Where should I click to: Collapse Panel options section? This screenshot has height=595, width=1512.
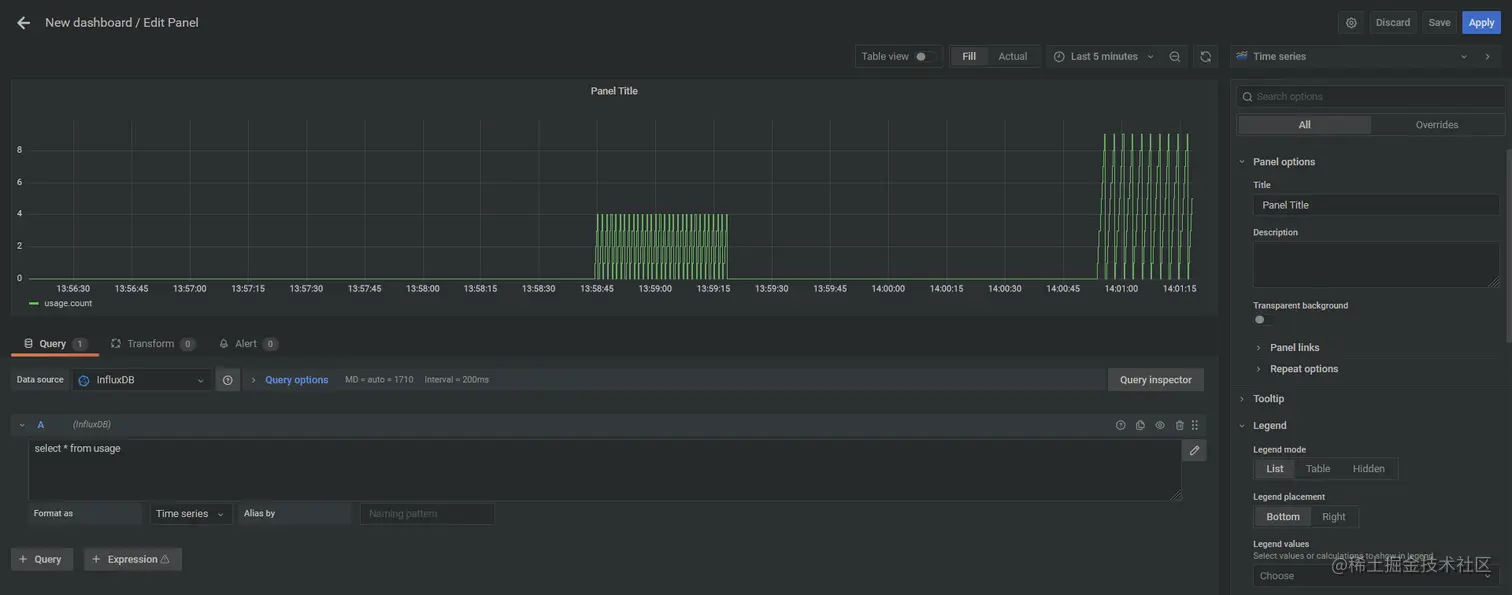tap(1283, 162)
